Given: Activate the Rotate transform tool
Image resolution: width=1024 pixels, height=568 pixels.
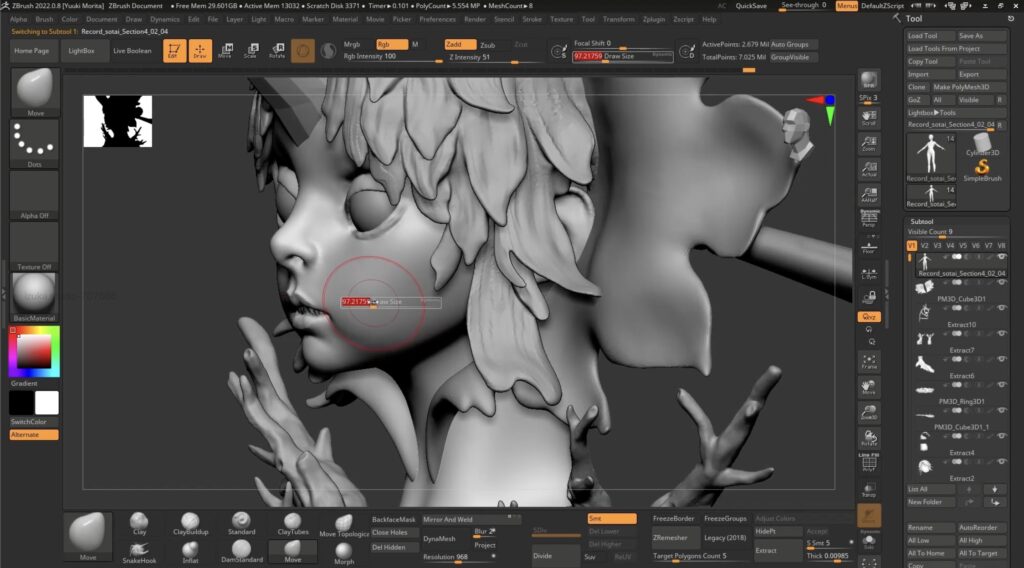Looking at the screenshot, I should pos(276,50).
